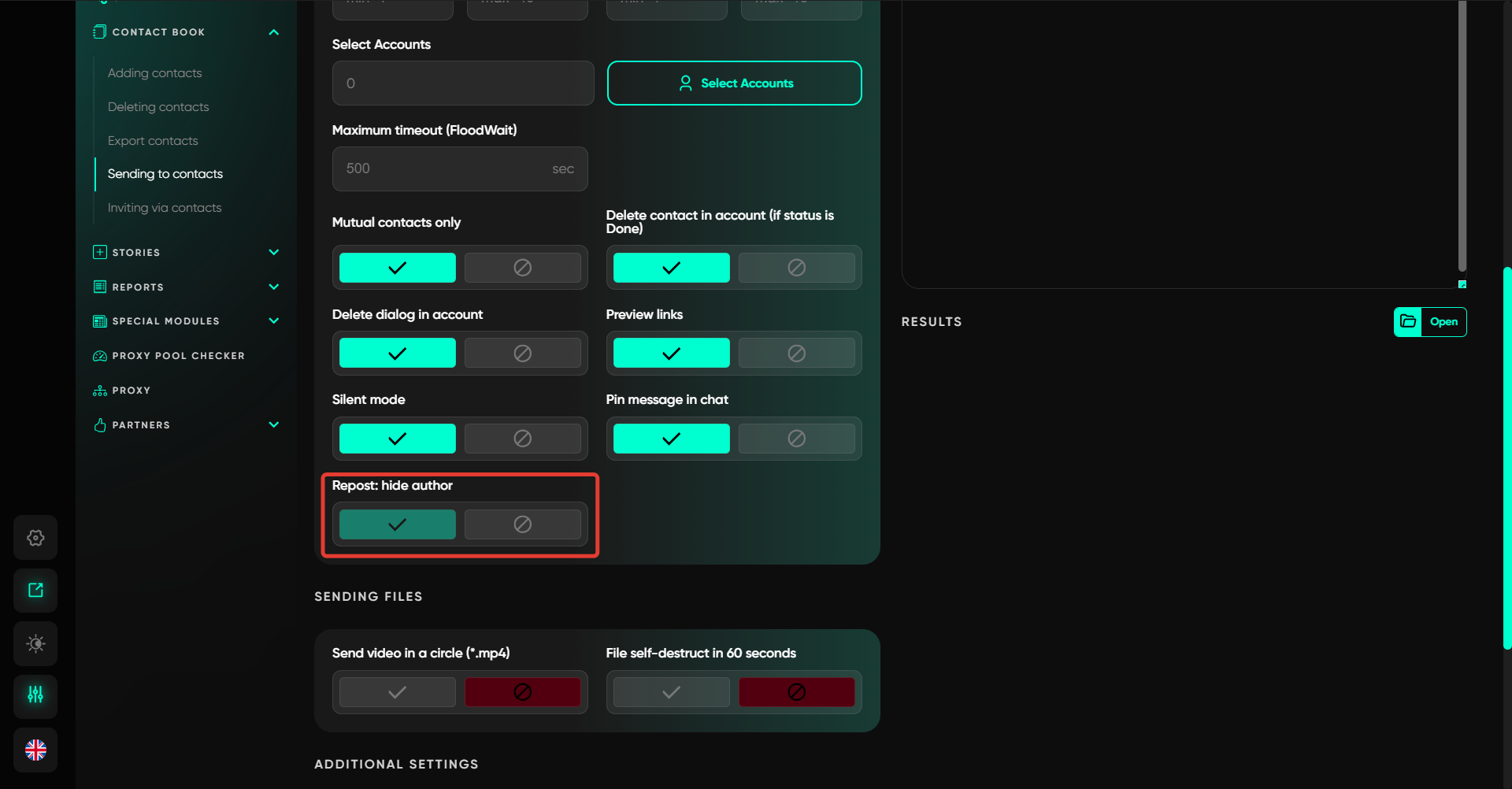Change language via UK flag icon
Screen dimensions: 1512x789
35,750
